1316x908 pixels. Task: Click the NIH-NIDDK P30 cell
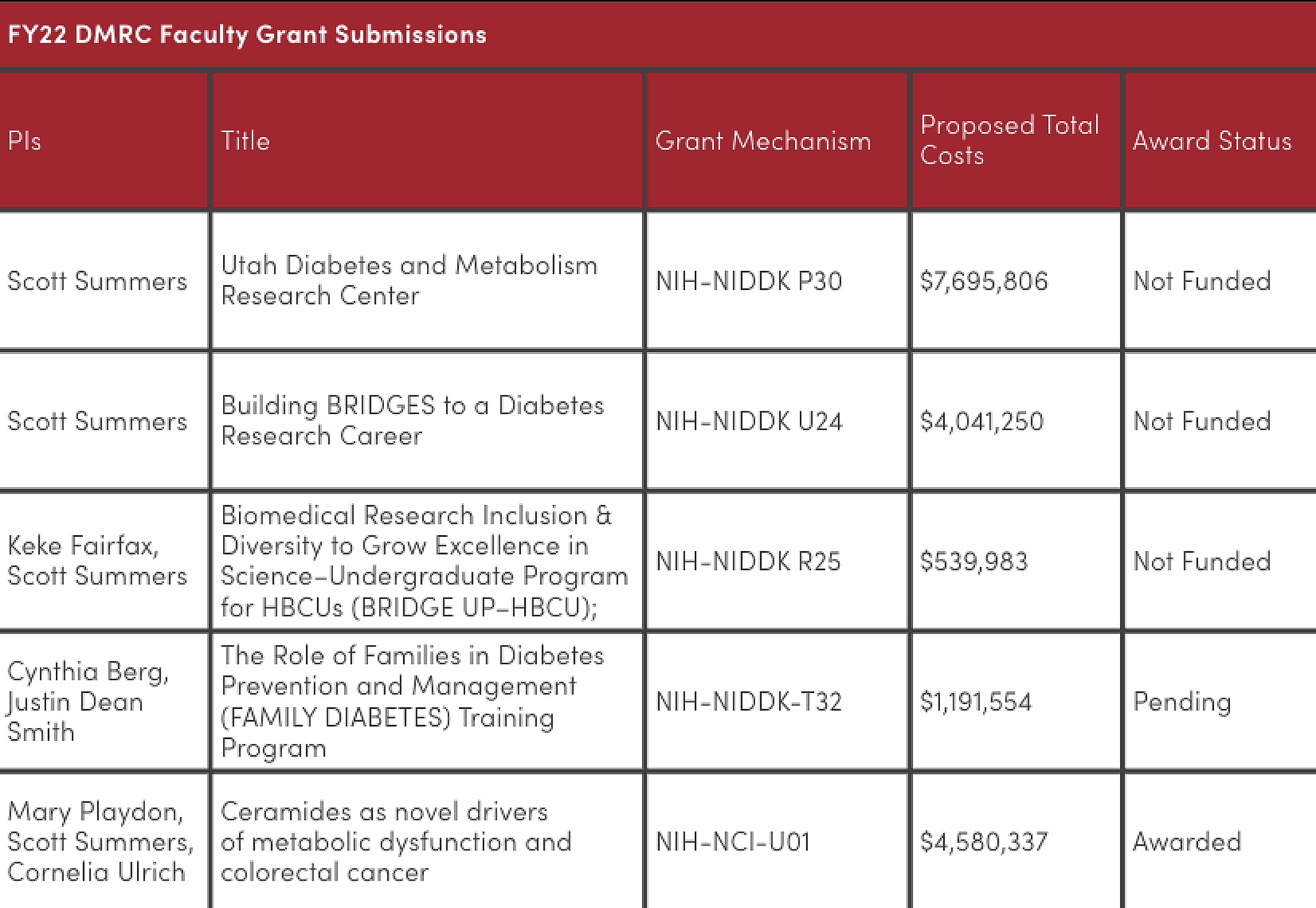[x=776, y=281]
